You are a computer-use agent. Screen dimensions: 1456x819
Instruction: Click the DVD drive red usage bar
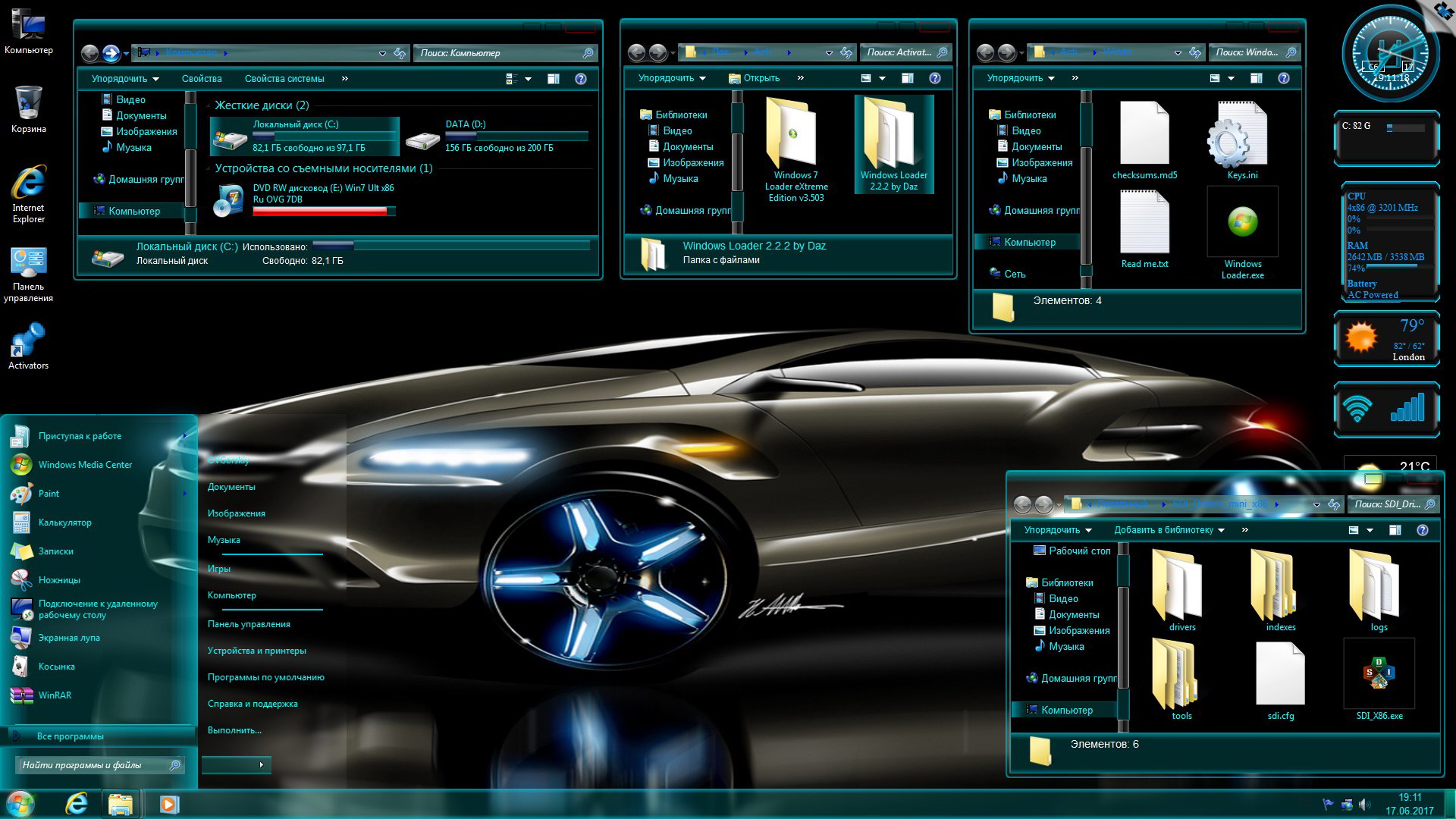click(x=324, y=212)
